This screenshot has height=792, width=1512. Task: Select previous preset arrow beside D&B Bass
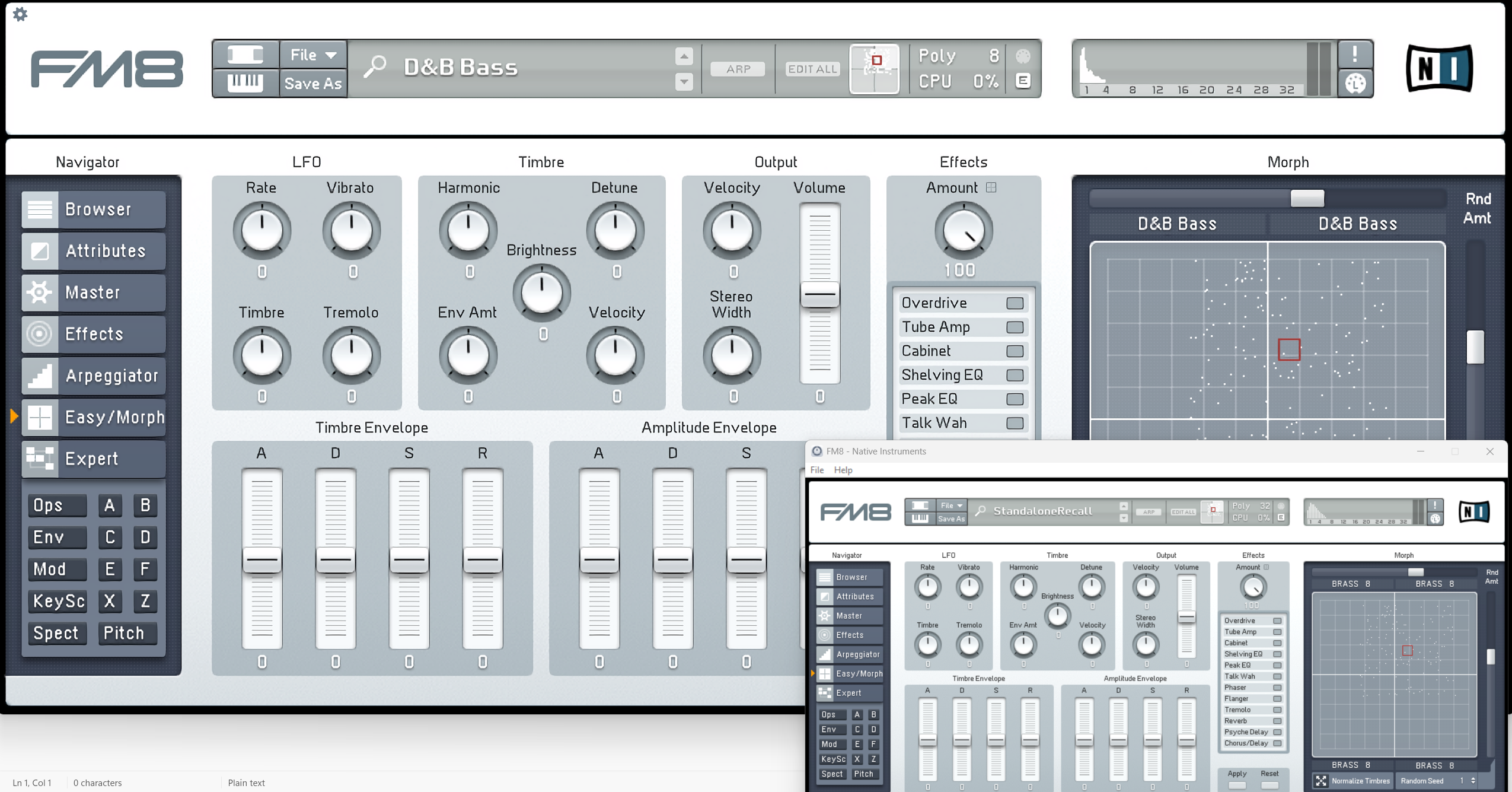click(x=684, y=56)
